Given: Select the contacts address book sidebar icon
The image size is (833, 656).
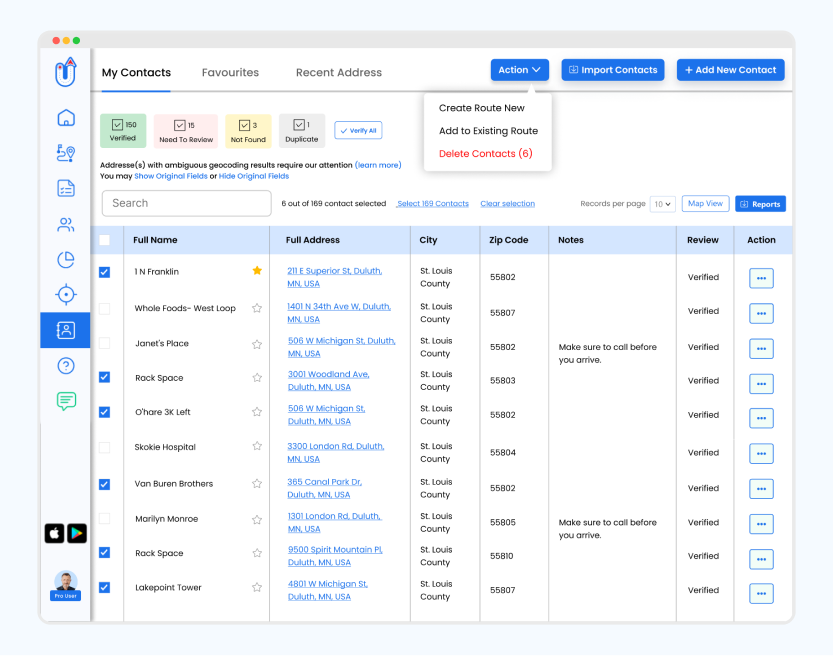Looking at the screenshot, I should click(x=65, y=330).
